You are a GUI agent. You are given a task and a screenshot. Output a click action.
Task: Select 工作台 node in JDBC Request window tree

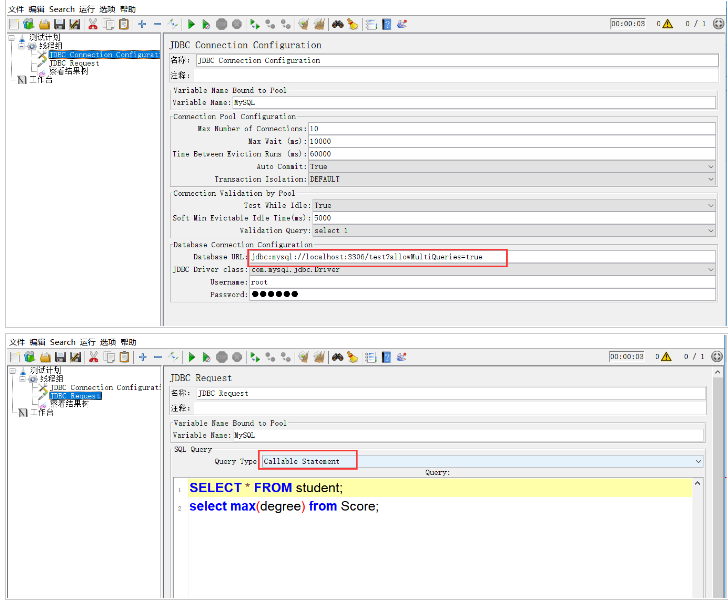coord(42,412)
